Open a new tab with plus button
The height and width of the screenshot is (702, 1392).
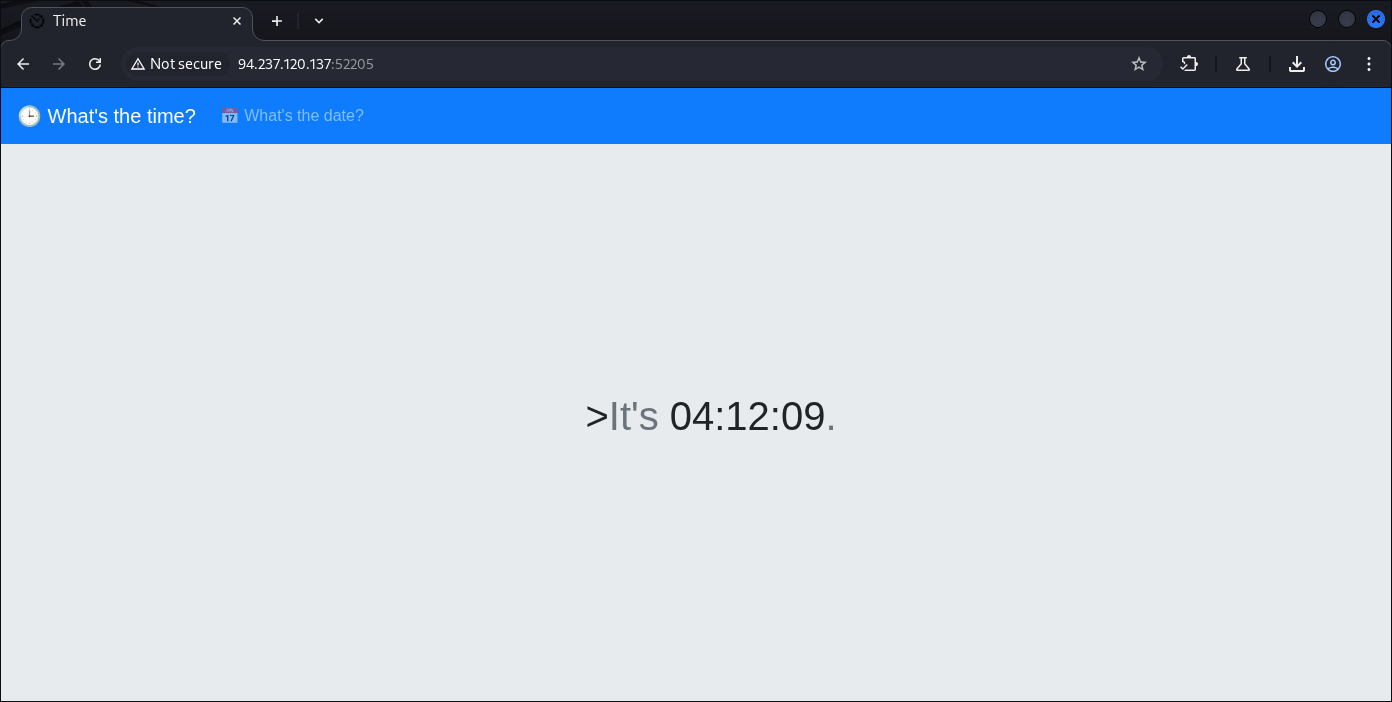[277, 21]
